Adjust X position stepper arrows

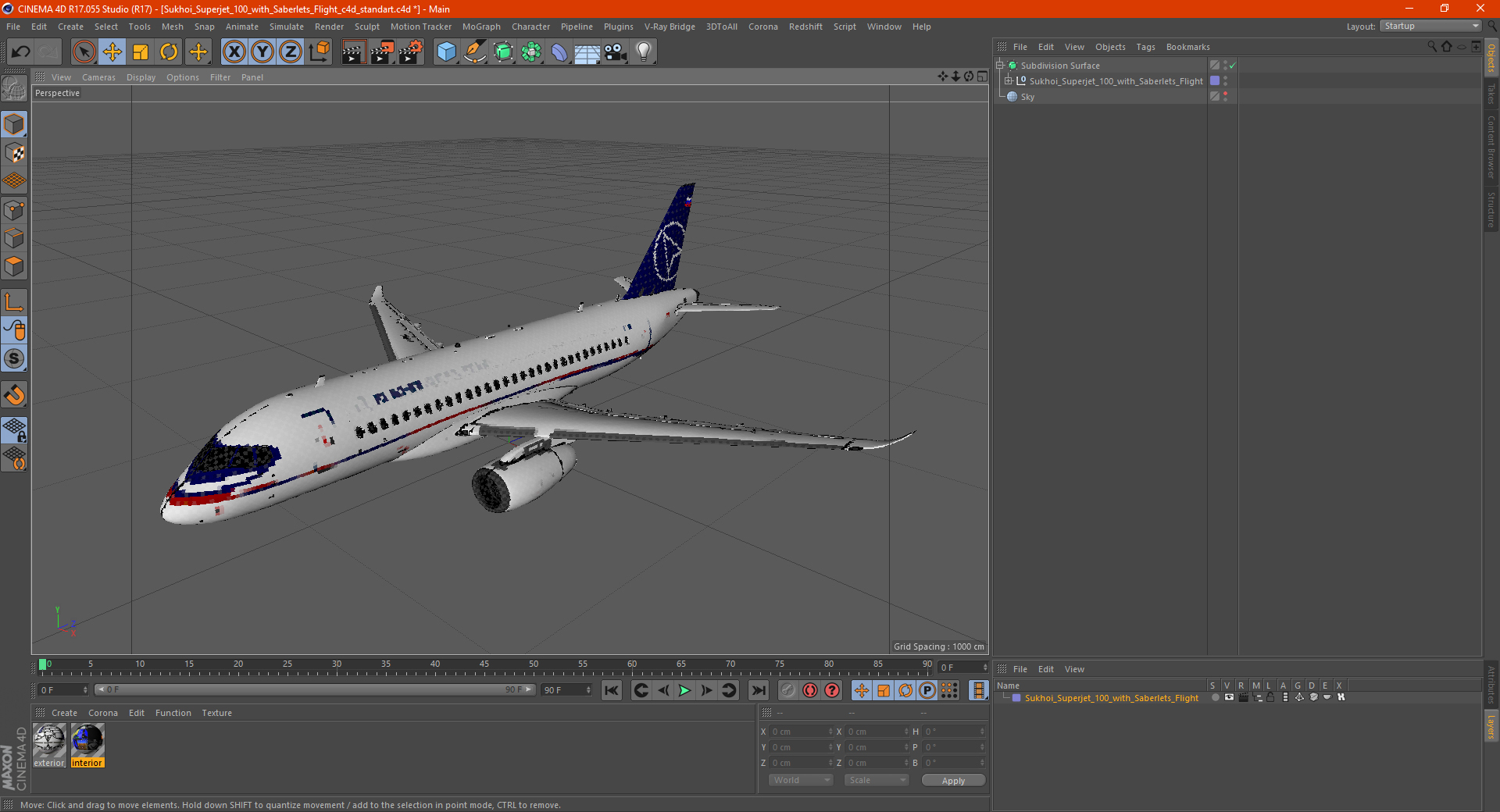[830, 732]
